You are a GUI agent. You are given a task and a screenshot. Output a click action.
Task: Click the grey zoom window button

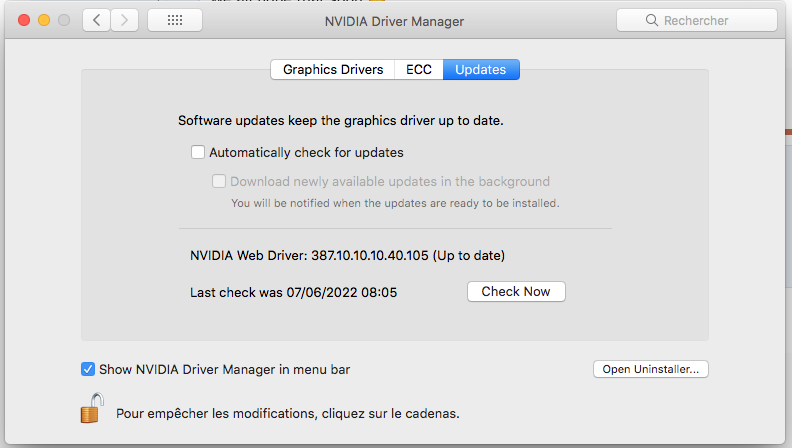64,20
